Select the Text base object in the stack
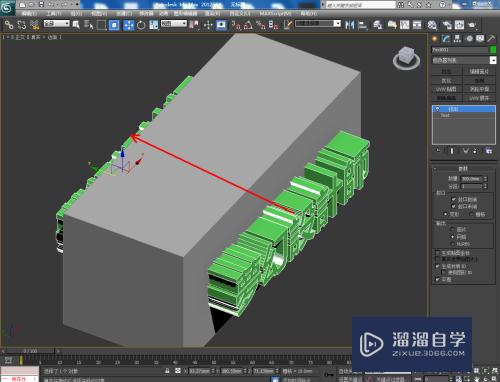Viewport: 500px width, 382px height. pos(464,115)
